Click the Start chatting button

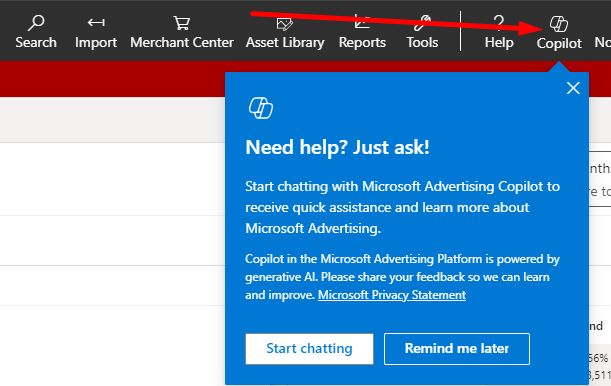coord(309,349)
